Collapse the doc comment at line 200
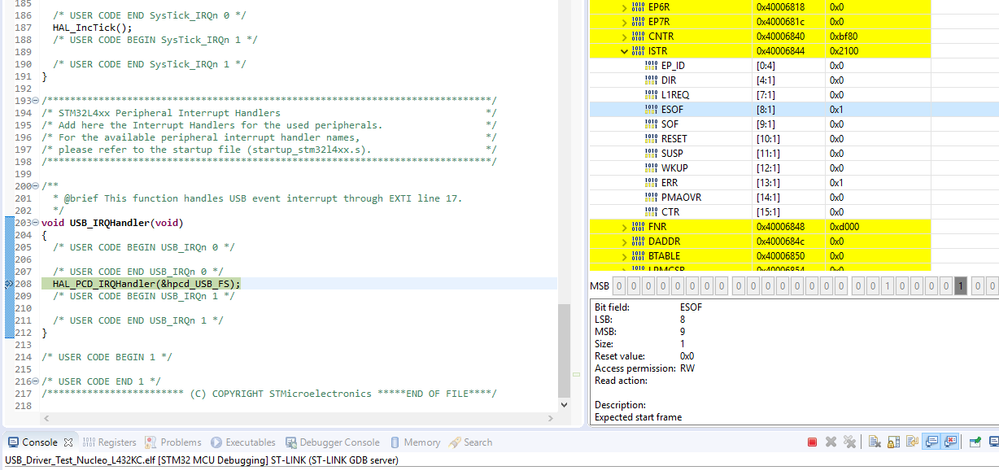 tap(36, 187)
